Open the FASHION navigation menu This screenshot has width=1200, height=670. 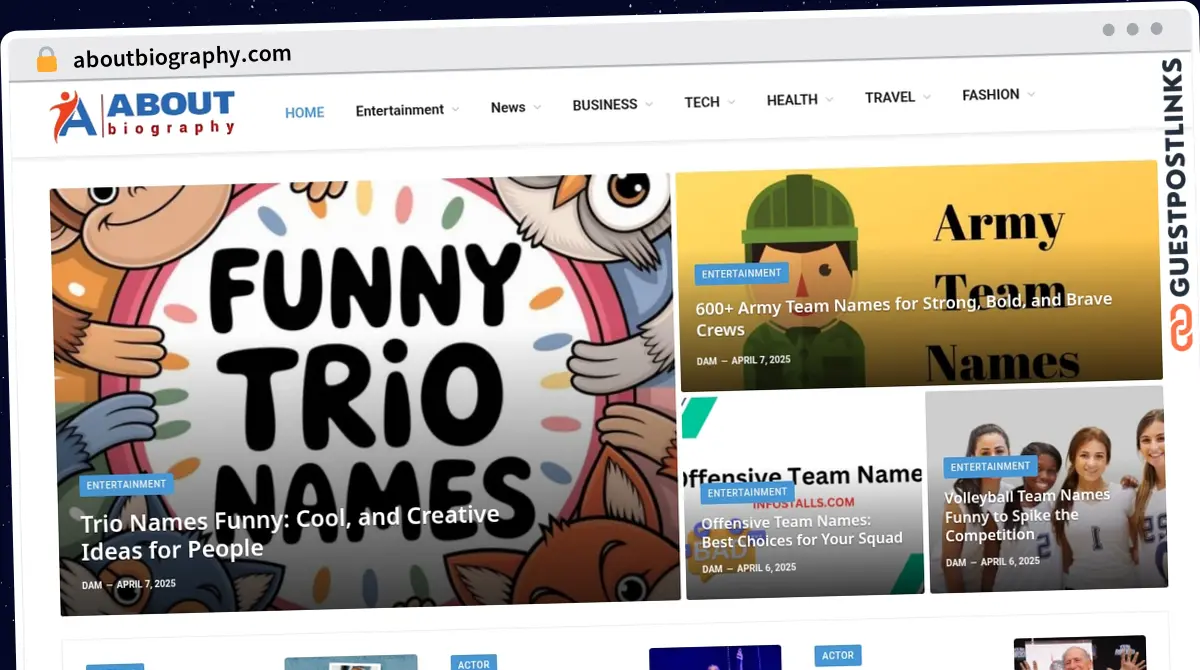click(990, 95)
